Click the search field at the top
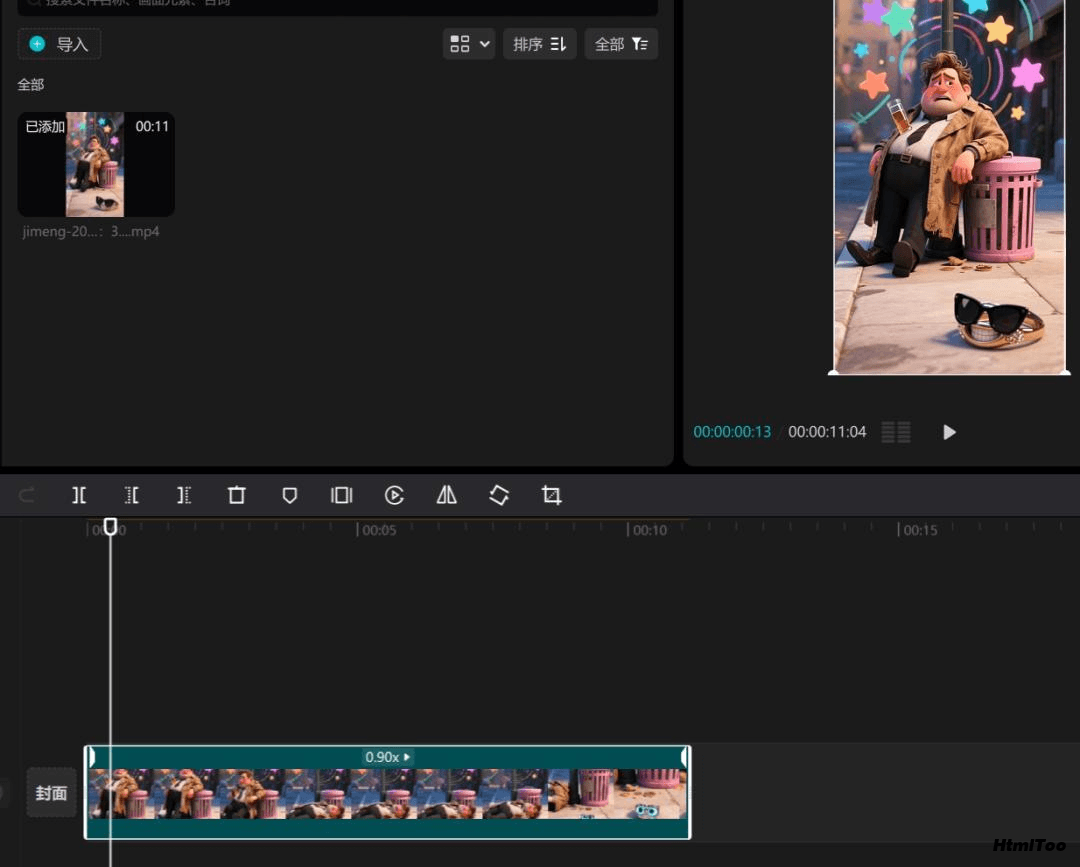The width and height of the screenshot is (1080, 867). coord(338,6)
